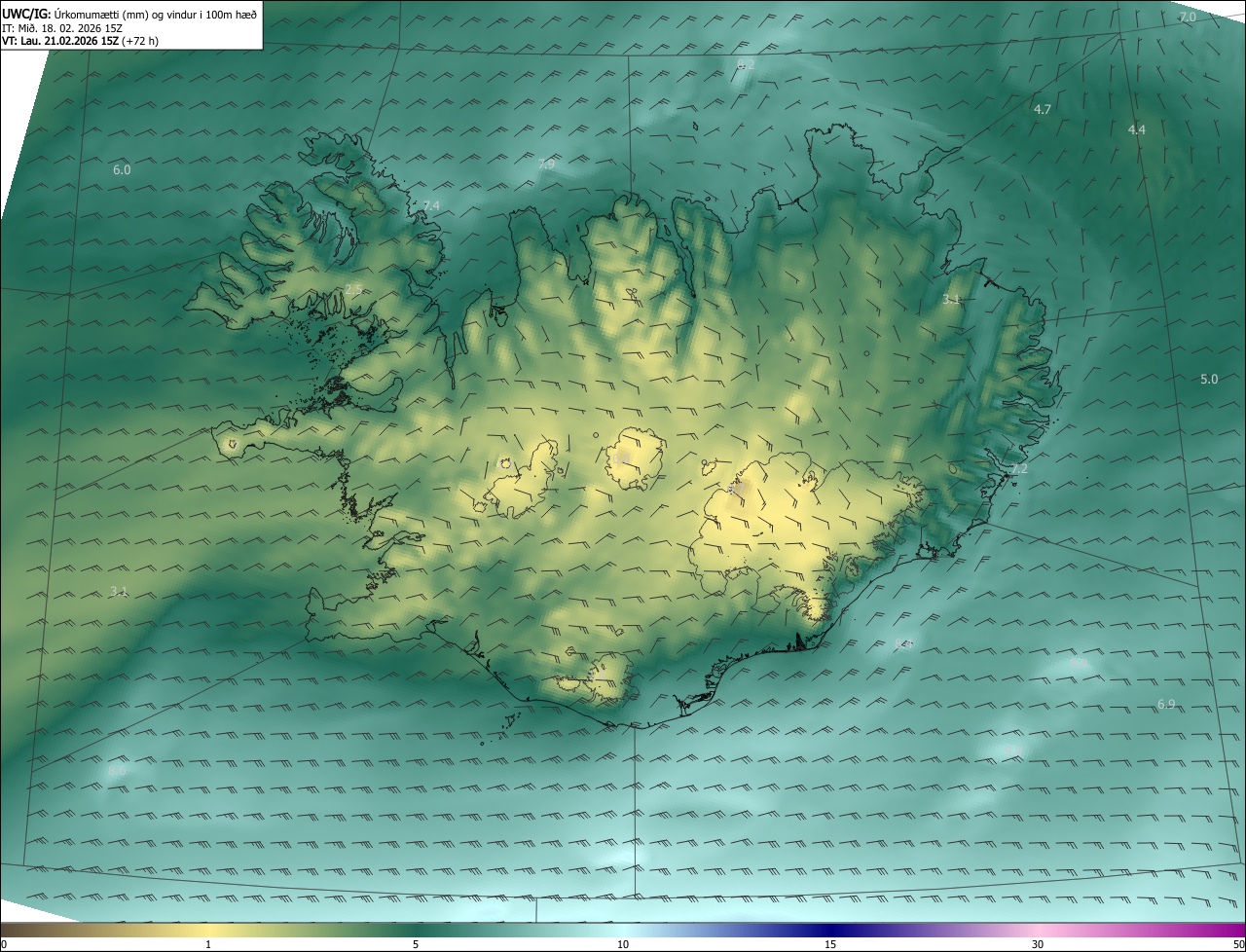Viewport: 1246px width, 952px height.
Task: Click the 7.2 value label
Action: (1019, 469)
